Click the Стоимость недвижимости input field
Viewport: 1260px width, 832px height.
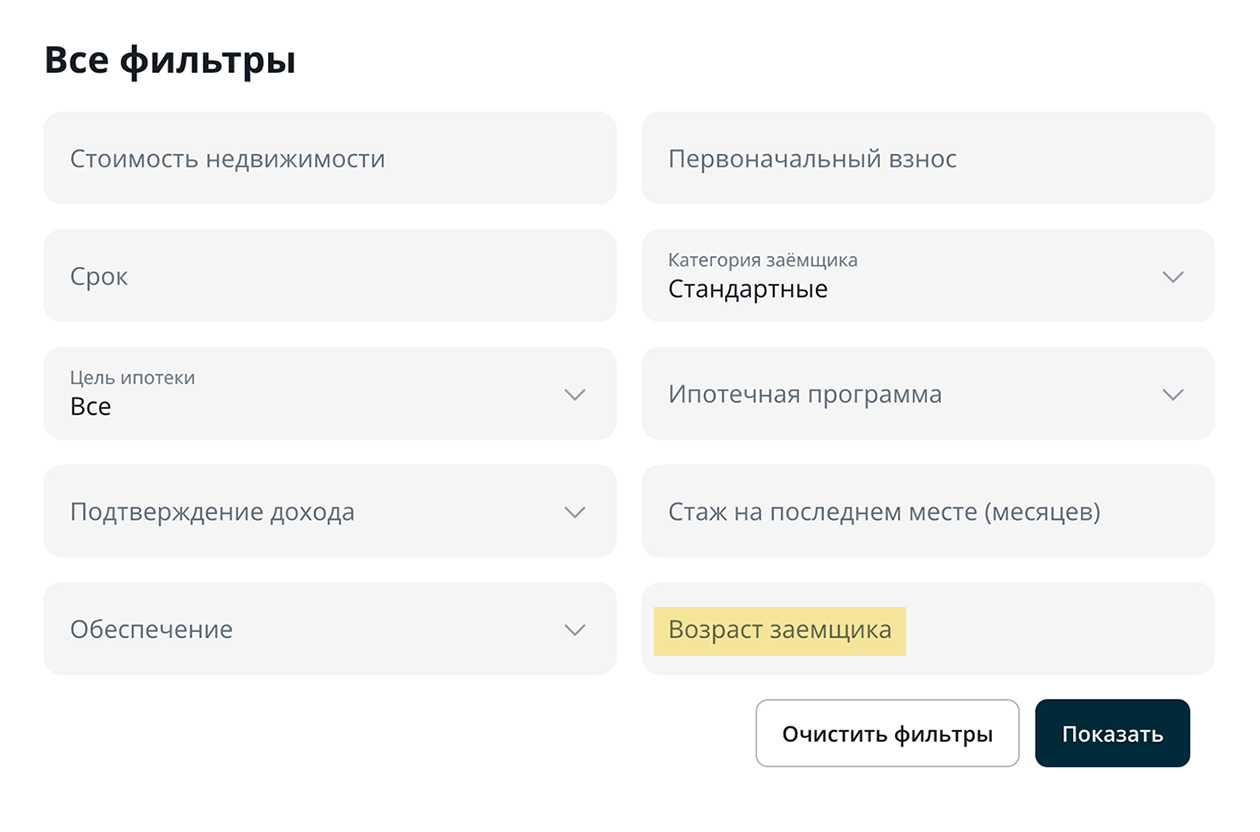click(330, 158)
